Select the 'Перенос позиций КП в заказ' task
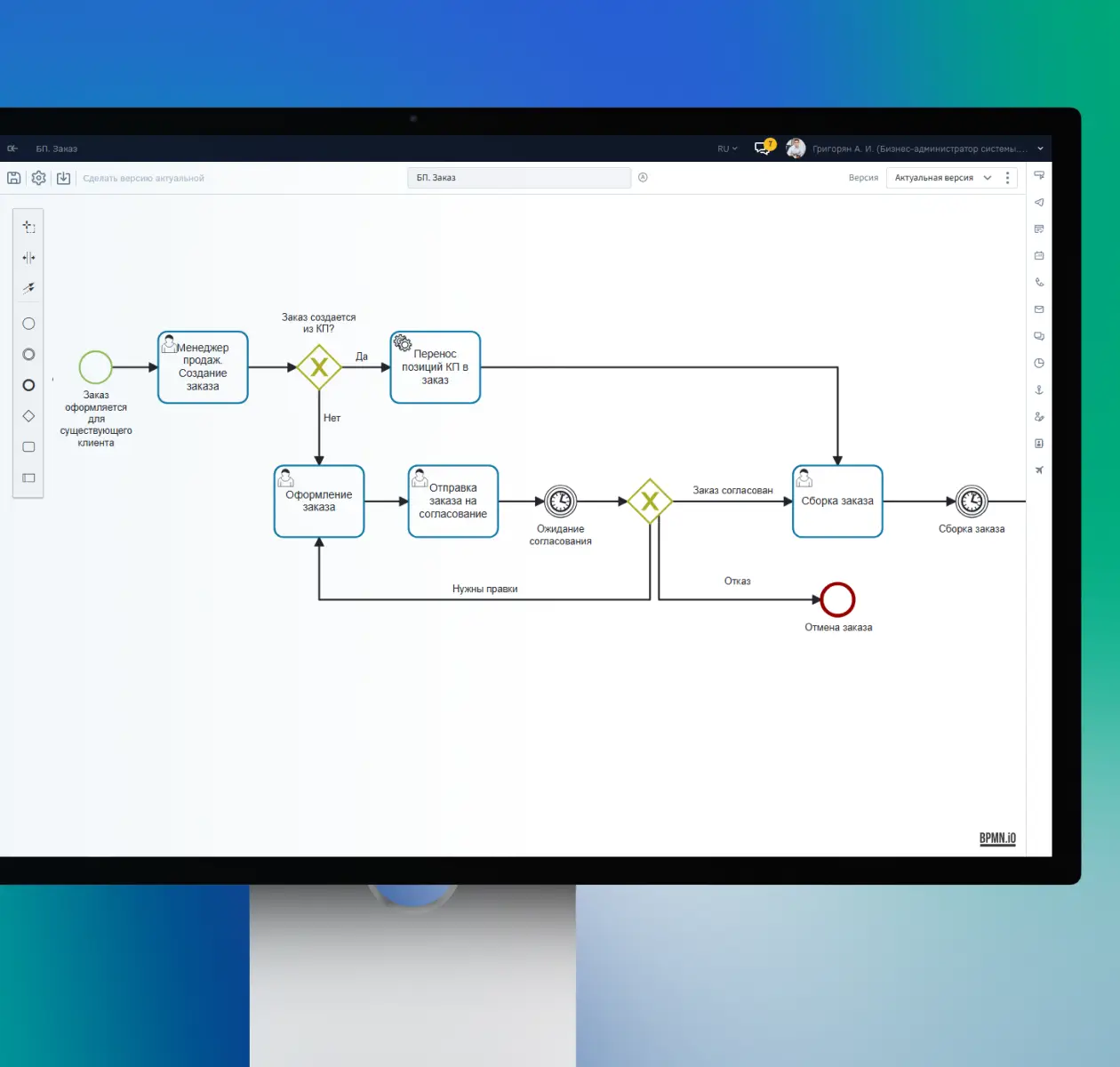The image size is (1120, 1067). point(436,367)
